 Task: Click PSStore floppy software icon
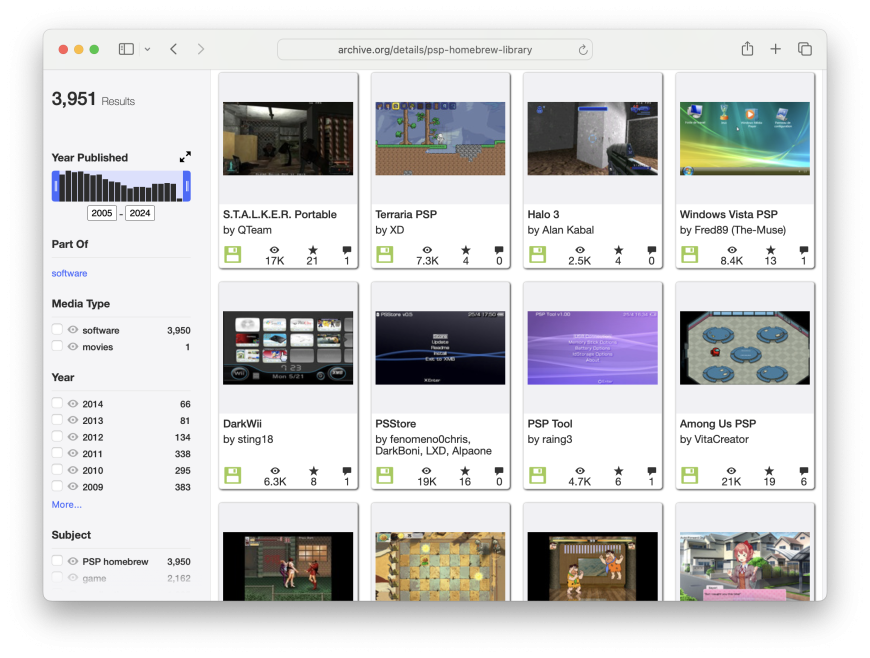tap(385, 475)
